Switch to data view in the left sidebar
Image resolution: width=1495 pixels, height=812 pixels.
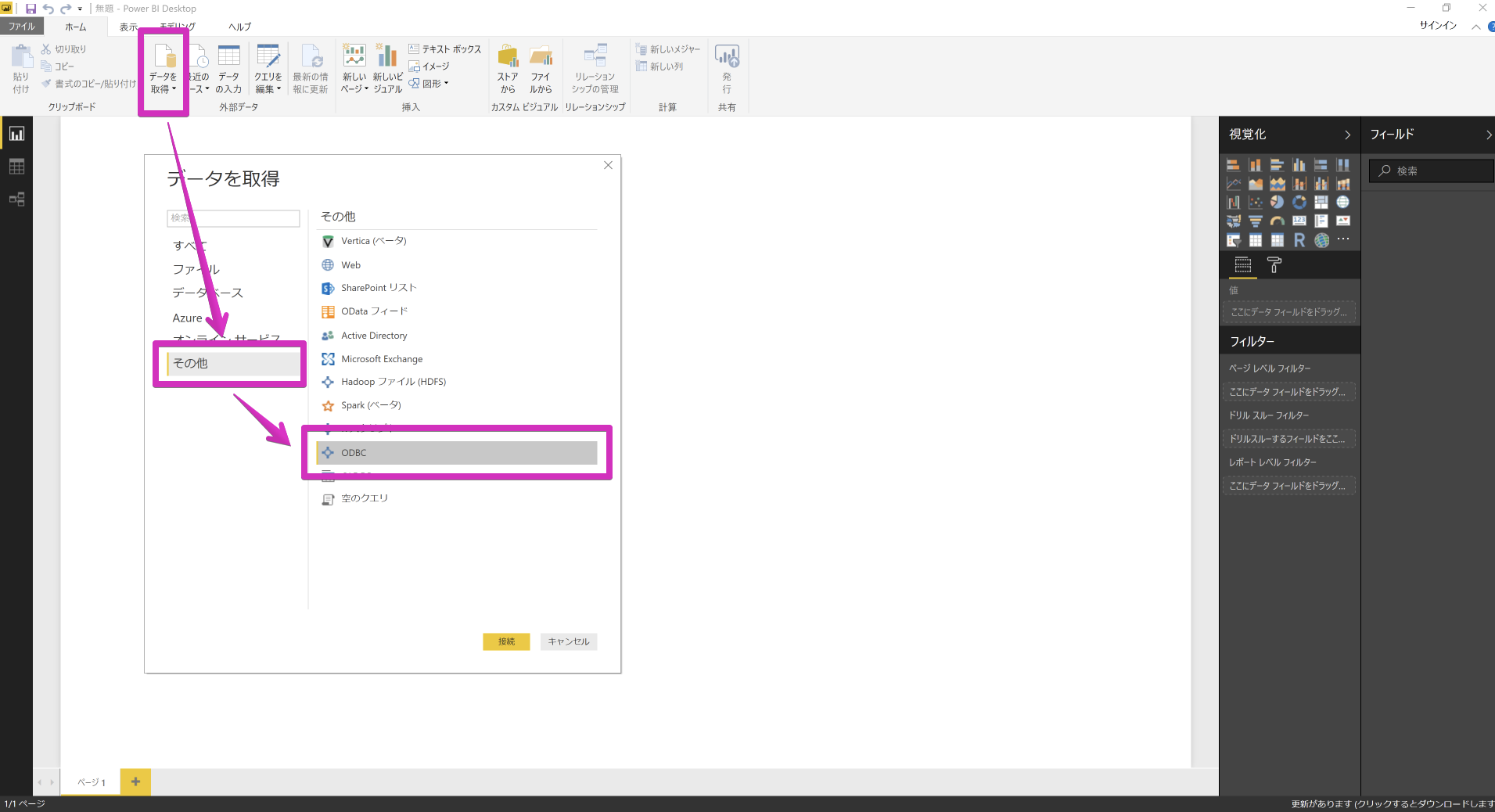pos(16,166)
